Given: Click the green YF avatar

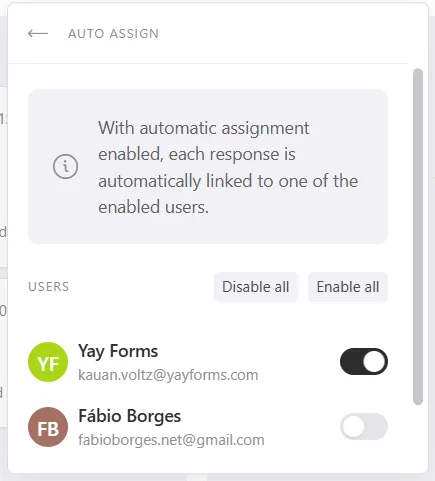Looking at the screenshot, I should (x=48, y=362).
